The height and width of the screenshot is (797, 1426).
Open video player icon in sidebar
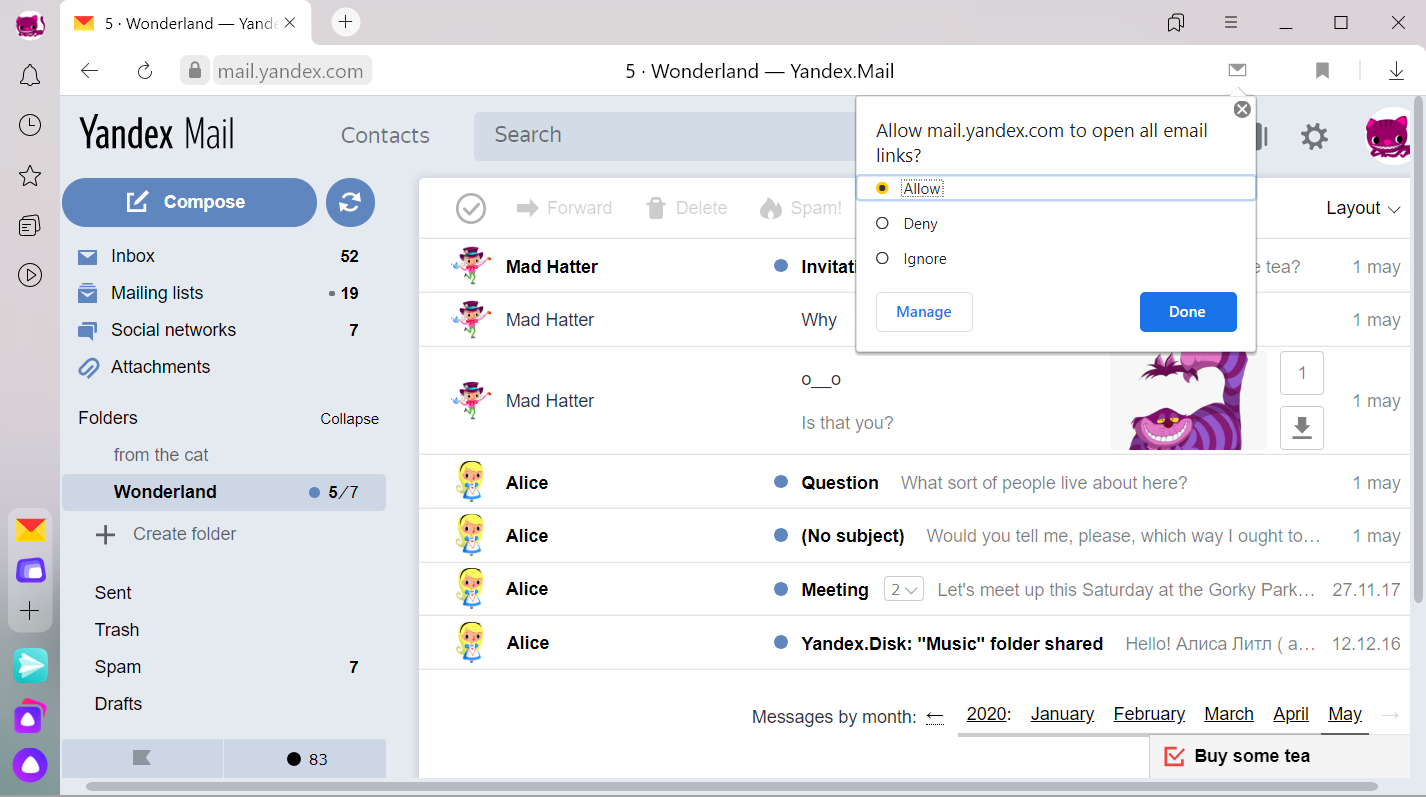pos(30,275)
